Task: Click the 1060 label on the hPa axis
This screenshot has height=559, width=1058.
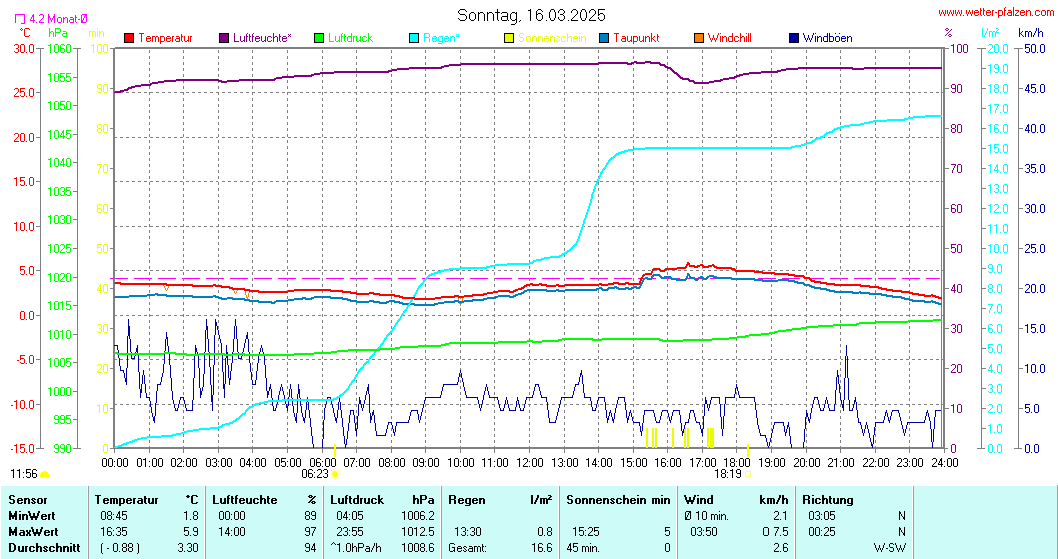Action: (59, 49)
